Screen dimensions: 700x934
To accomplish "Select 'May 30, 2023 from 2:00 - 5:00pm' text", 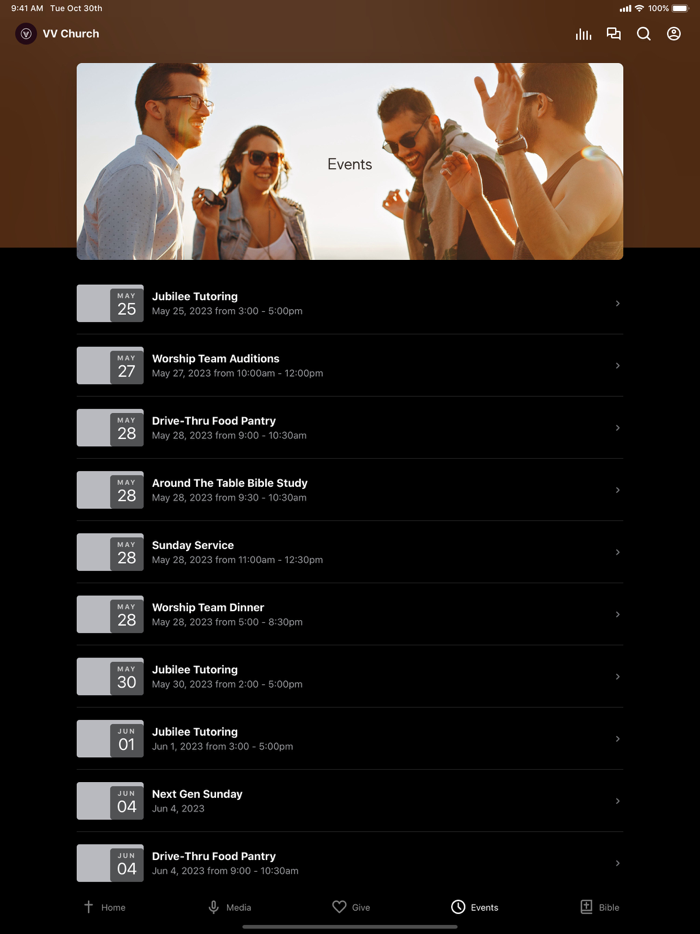I will coord(227,684).
